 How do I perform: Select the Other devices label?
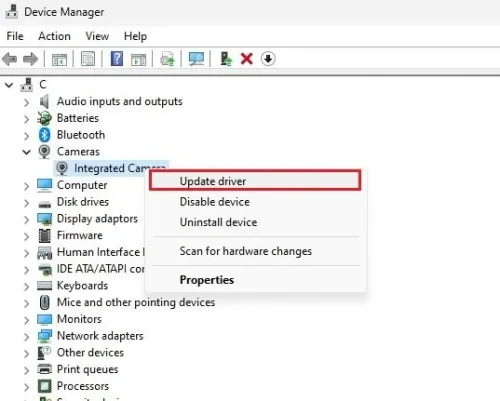[90, 353]
